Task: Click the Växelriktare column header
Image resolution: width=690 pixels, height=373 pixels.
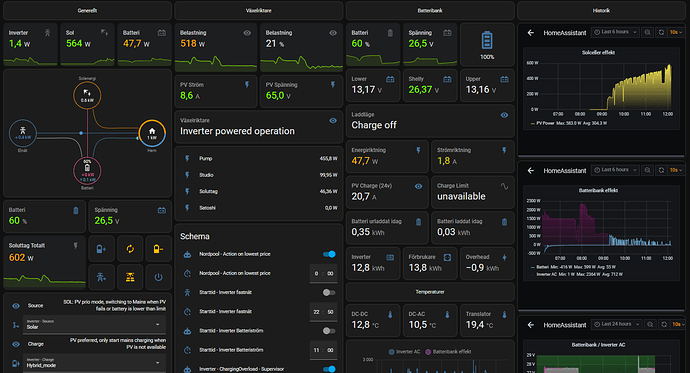Action: click(x=258, y=11)
